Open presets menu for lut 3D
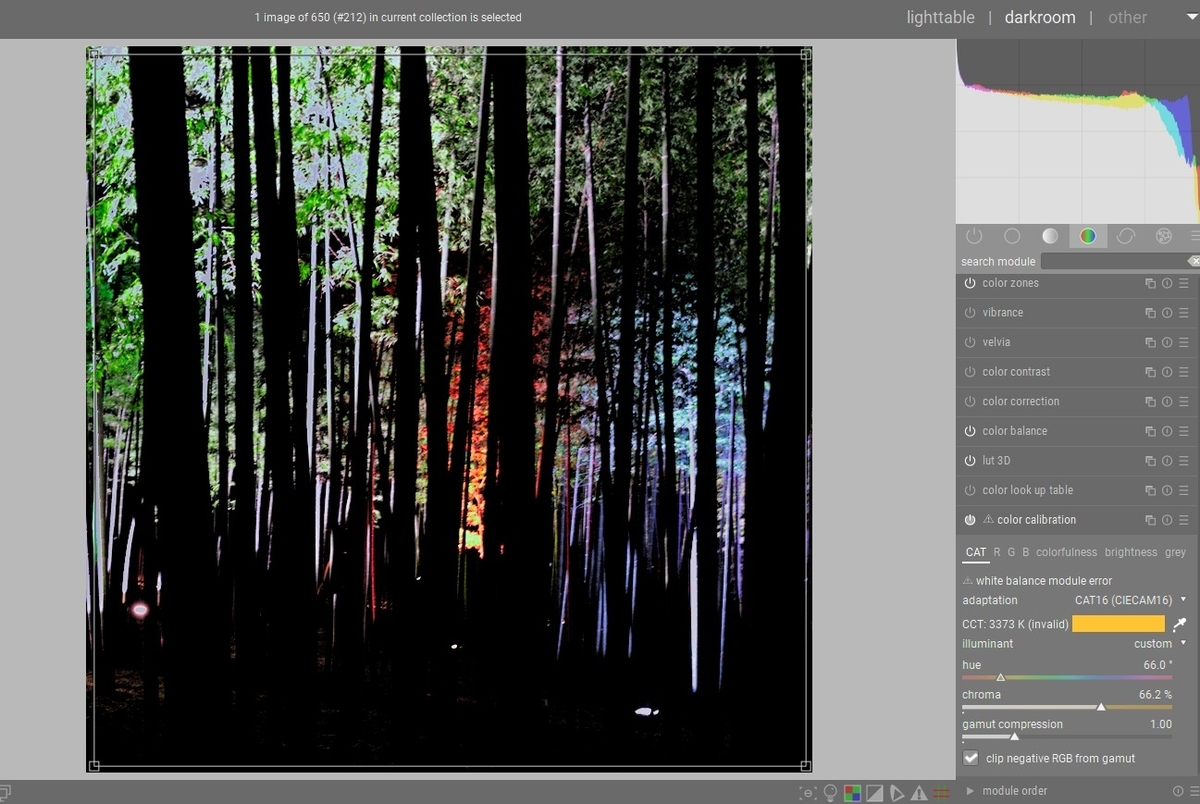The width and height of the screenshot is (1200, 804). (1184, 461)
